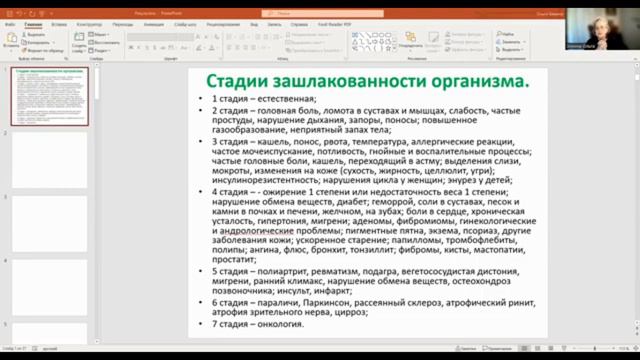Click the Replace (Заменить) button
Screen dimensions: 640x360
click(x=511, y=42)
